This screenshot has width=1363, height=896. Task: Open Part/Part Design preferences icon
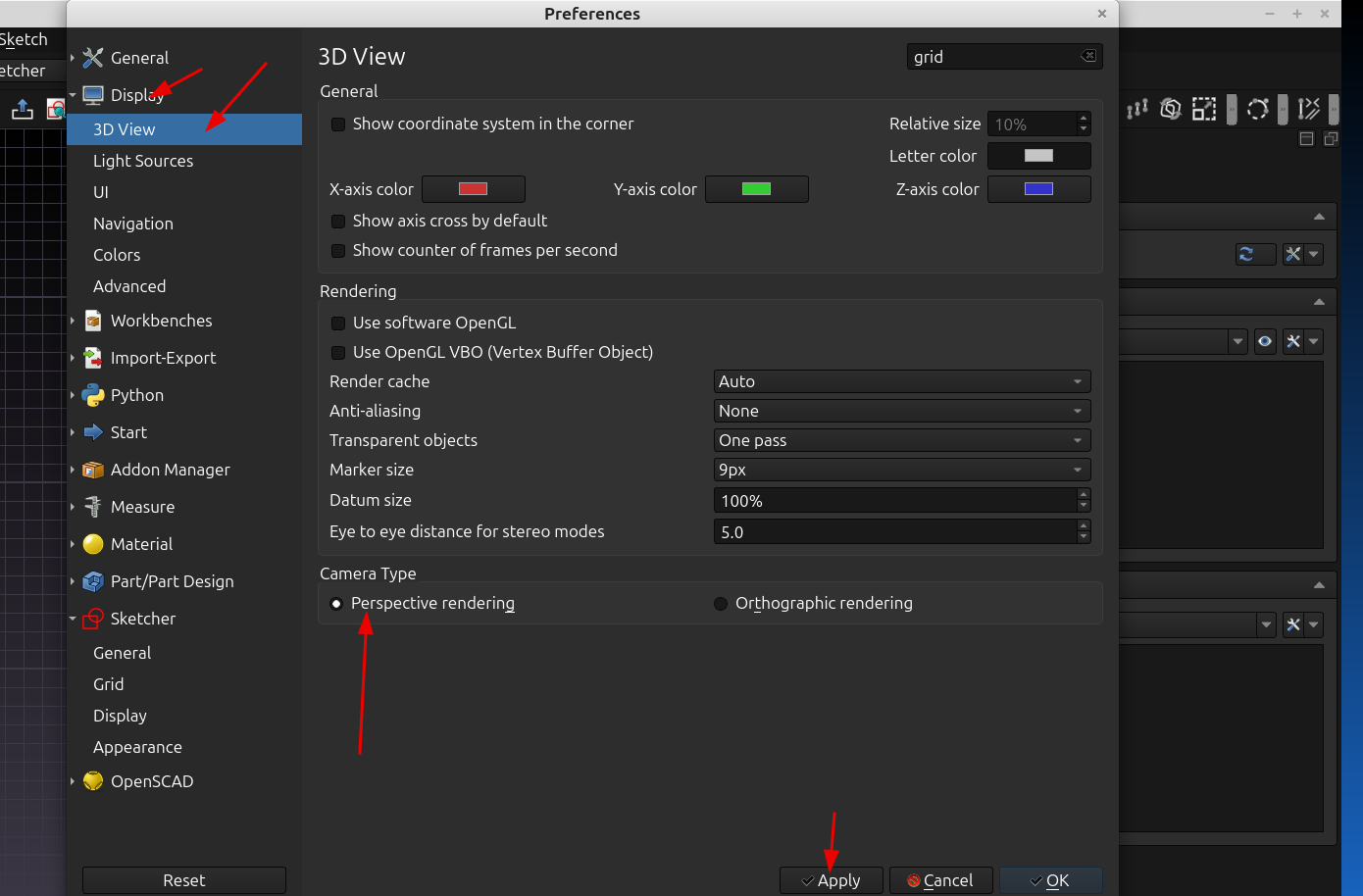click(x=93, y=581)
